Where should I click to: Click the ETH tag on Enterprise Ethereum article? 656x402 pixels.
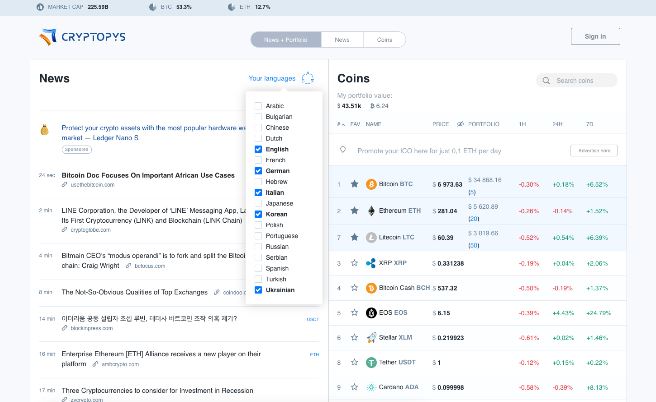(314, 354)
